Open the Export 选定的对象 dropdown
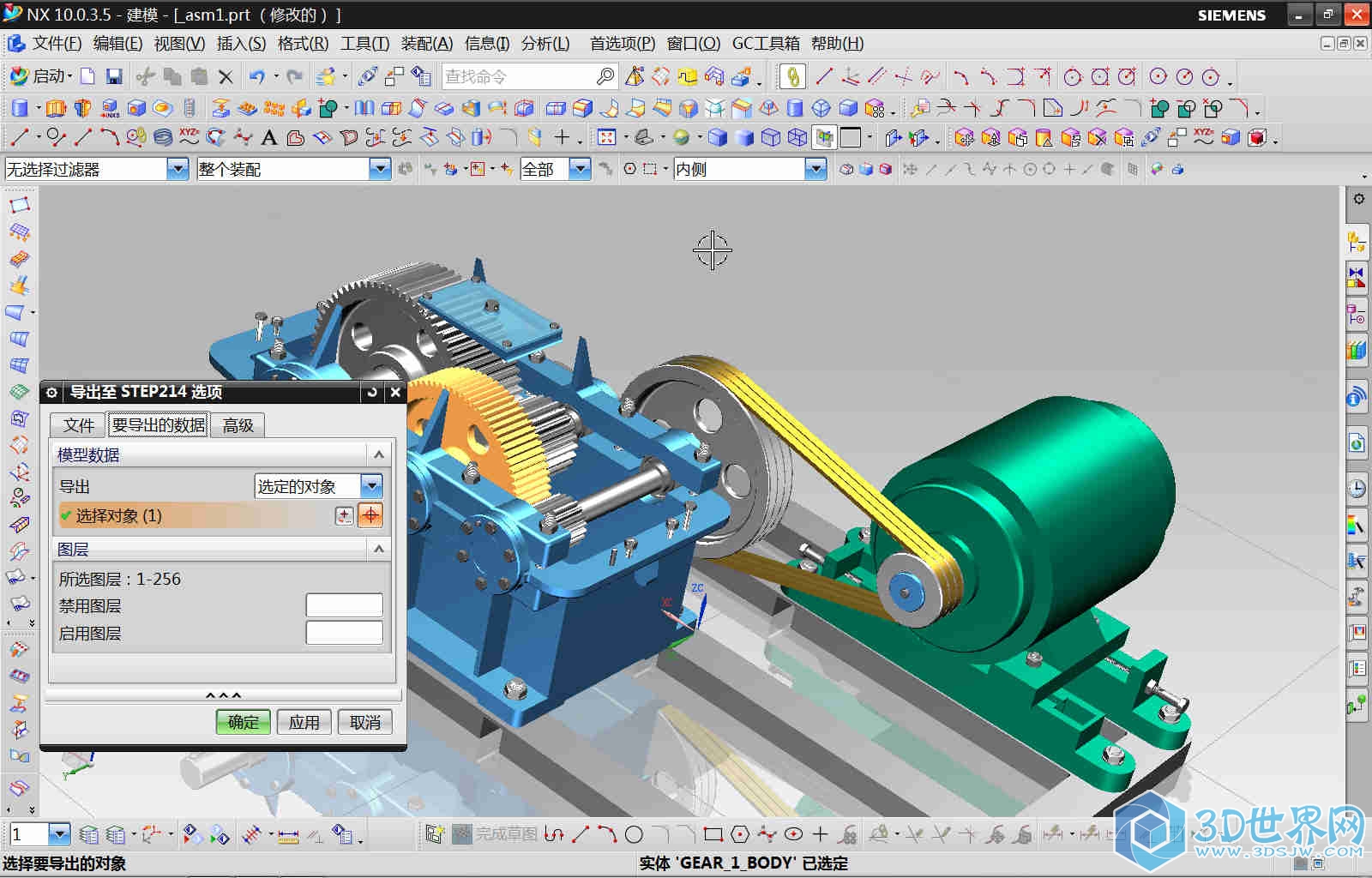1372x878 pixels. [371, 486]
